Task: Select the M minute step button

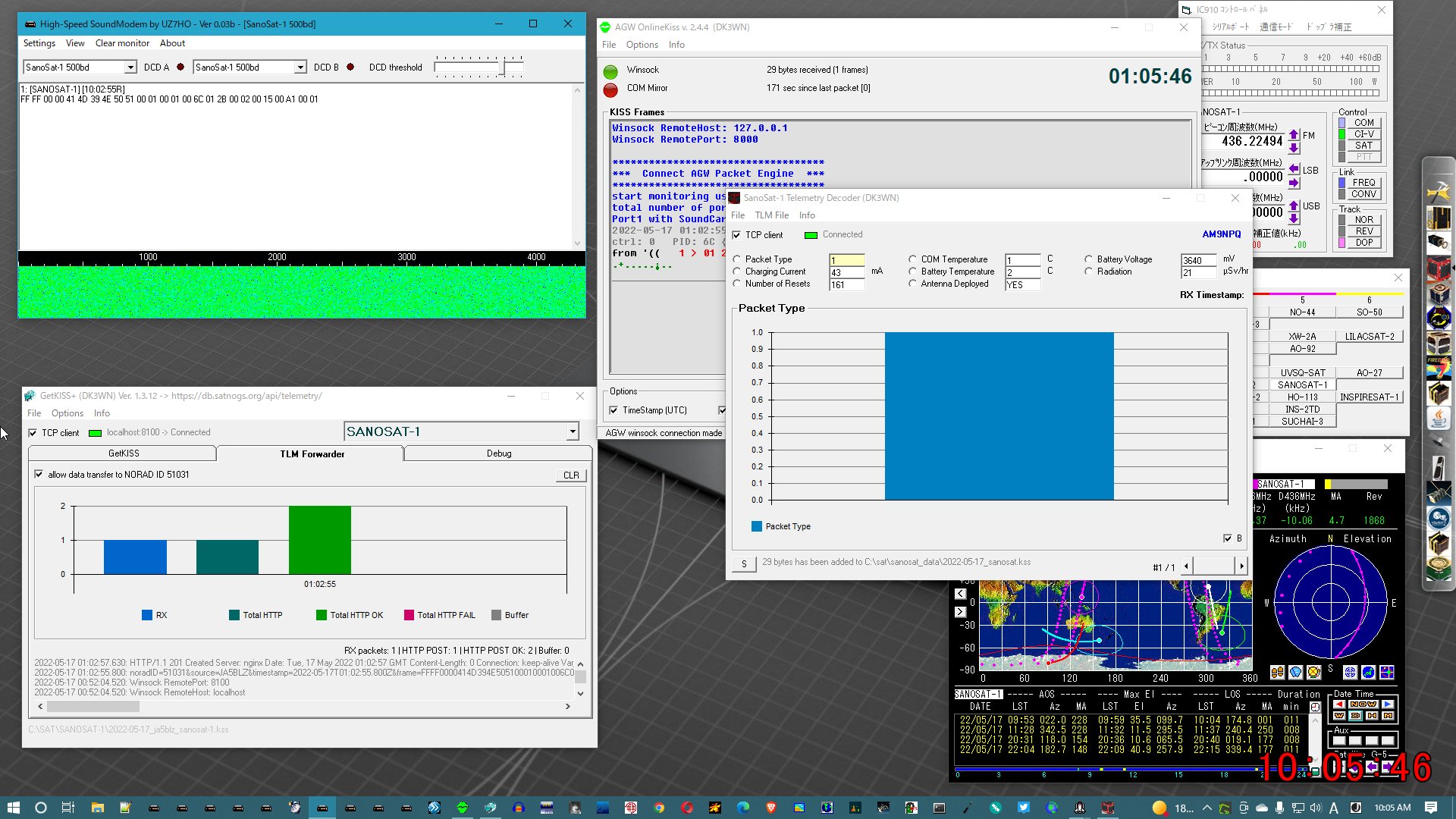Action: pyautogui.click(x=1388, y=715)
